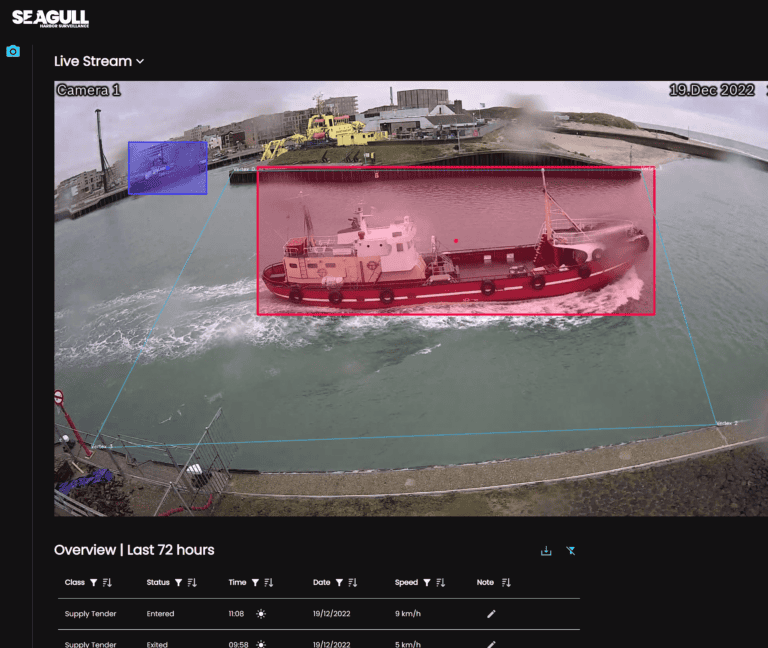Viewport: 768px width, 648px height.
Task: Click the Speed column header
Action: (x=406, y=582)
